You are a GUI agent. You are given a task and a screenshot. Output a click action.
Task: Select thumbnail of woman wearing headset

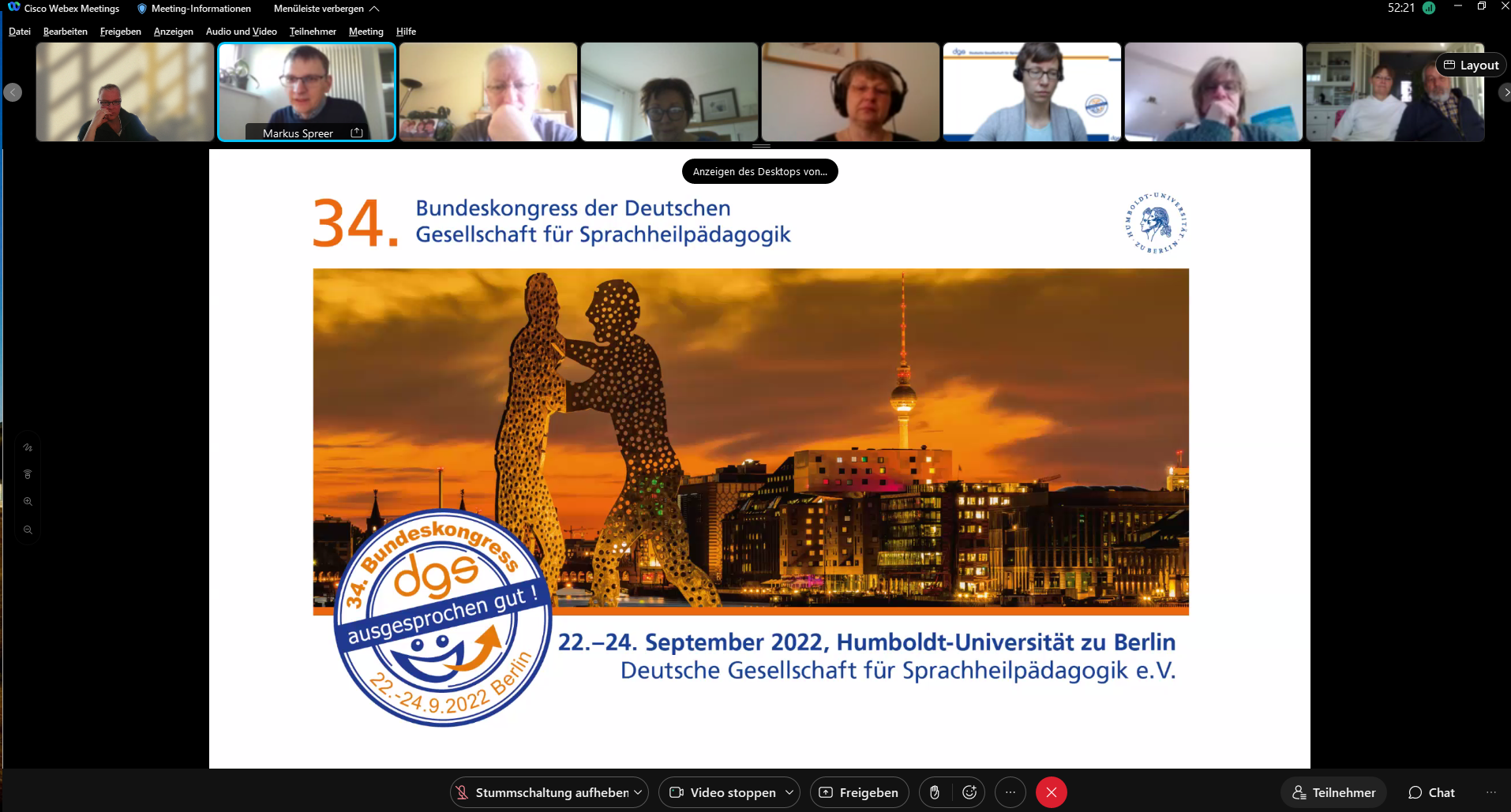click(x=850, y=92)
